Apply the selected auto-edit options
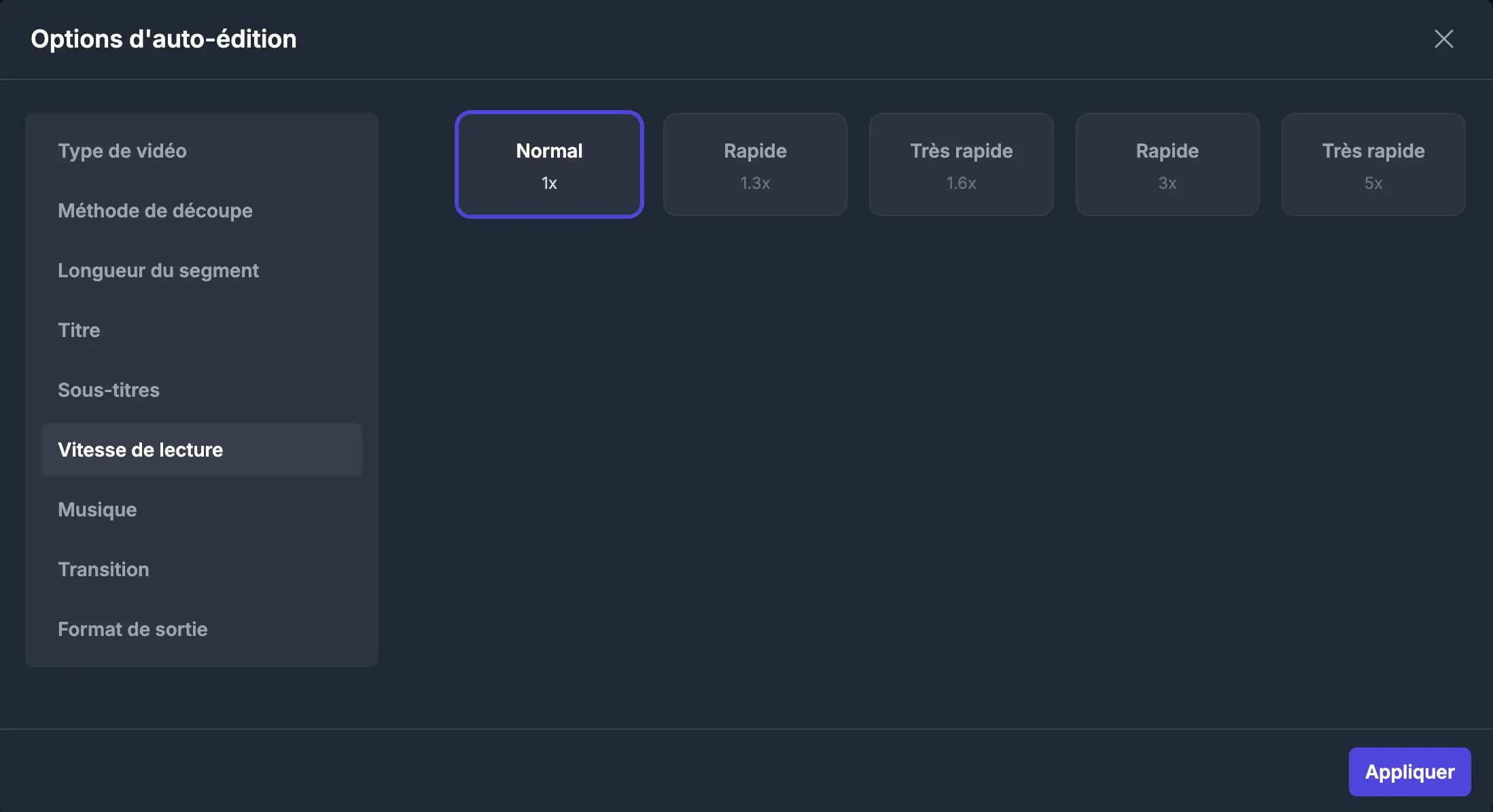This screenshot has width=1493, height=812. (x=1409, y=771)
